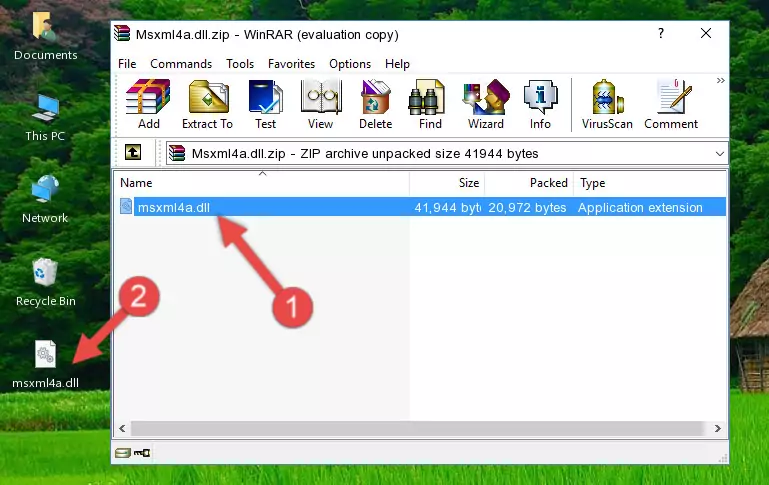Image resolution: width=769 pixels, height=485 pixels.
Task: Run Test on the archive
Action: pos(265,104)
